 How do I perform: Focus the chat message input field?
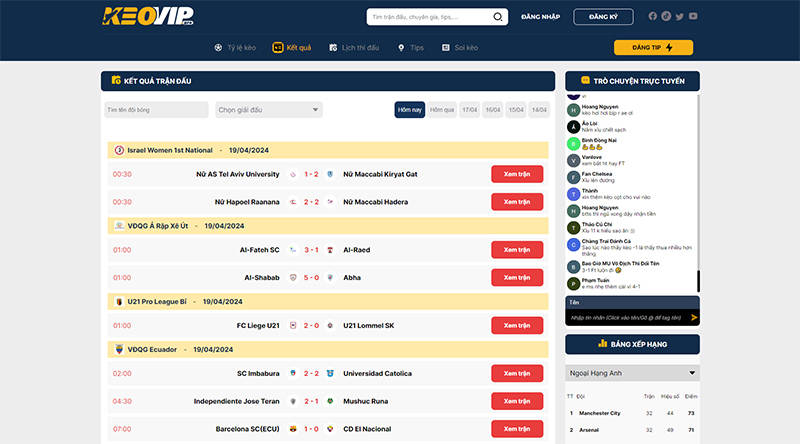628,317
